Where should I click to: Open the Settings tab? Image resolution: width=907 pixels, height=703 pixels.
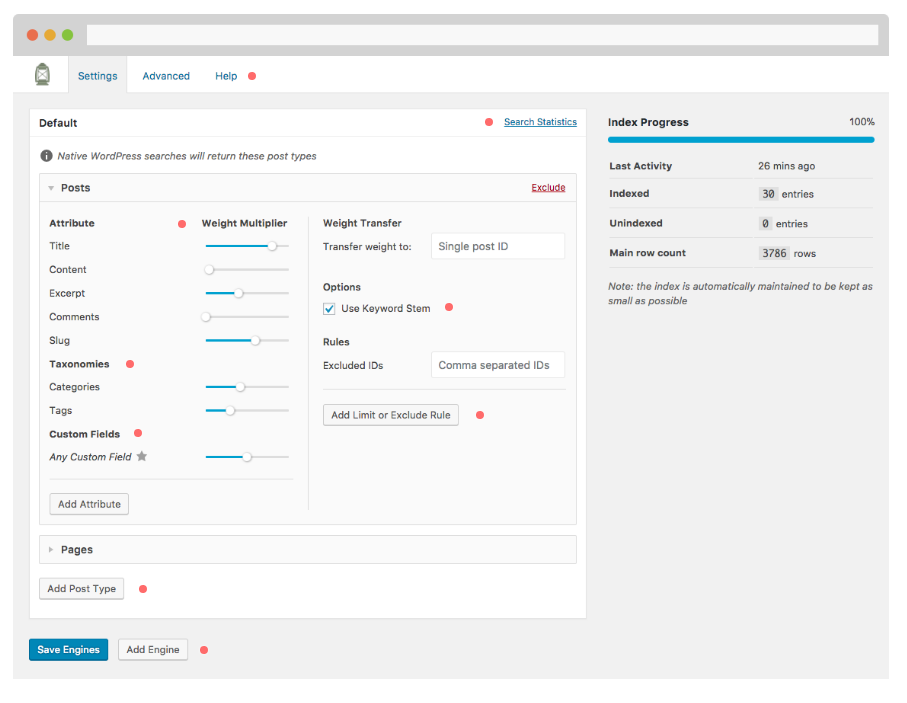click(x=97, y=76)
